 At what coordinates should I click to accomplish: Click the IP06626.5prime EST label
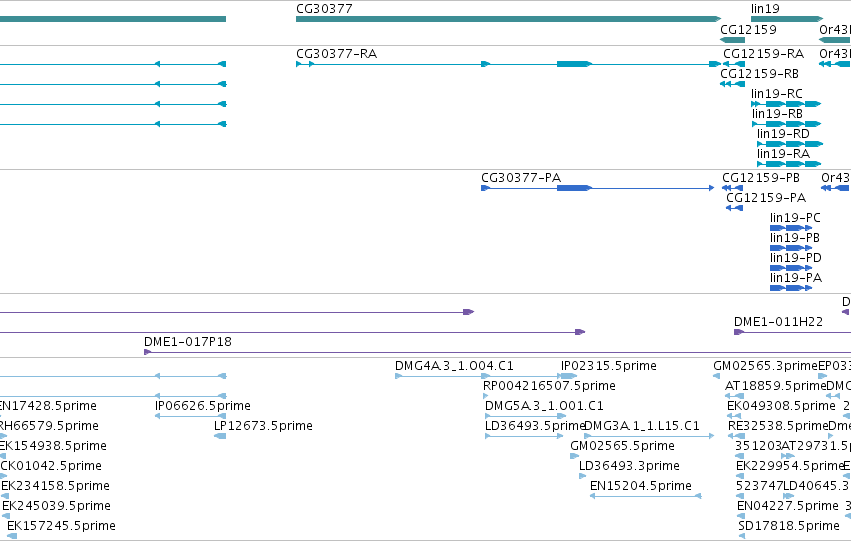pos(203,406)
